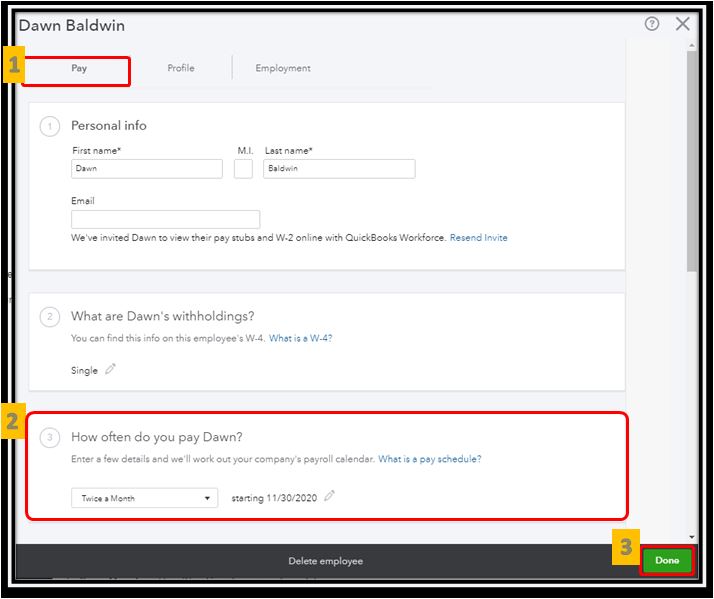
Task: Click into the First name field
Action: [x=147, y=169]
